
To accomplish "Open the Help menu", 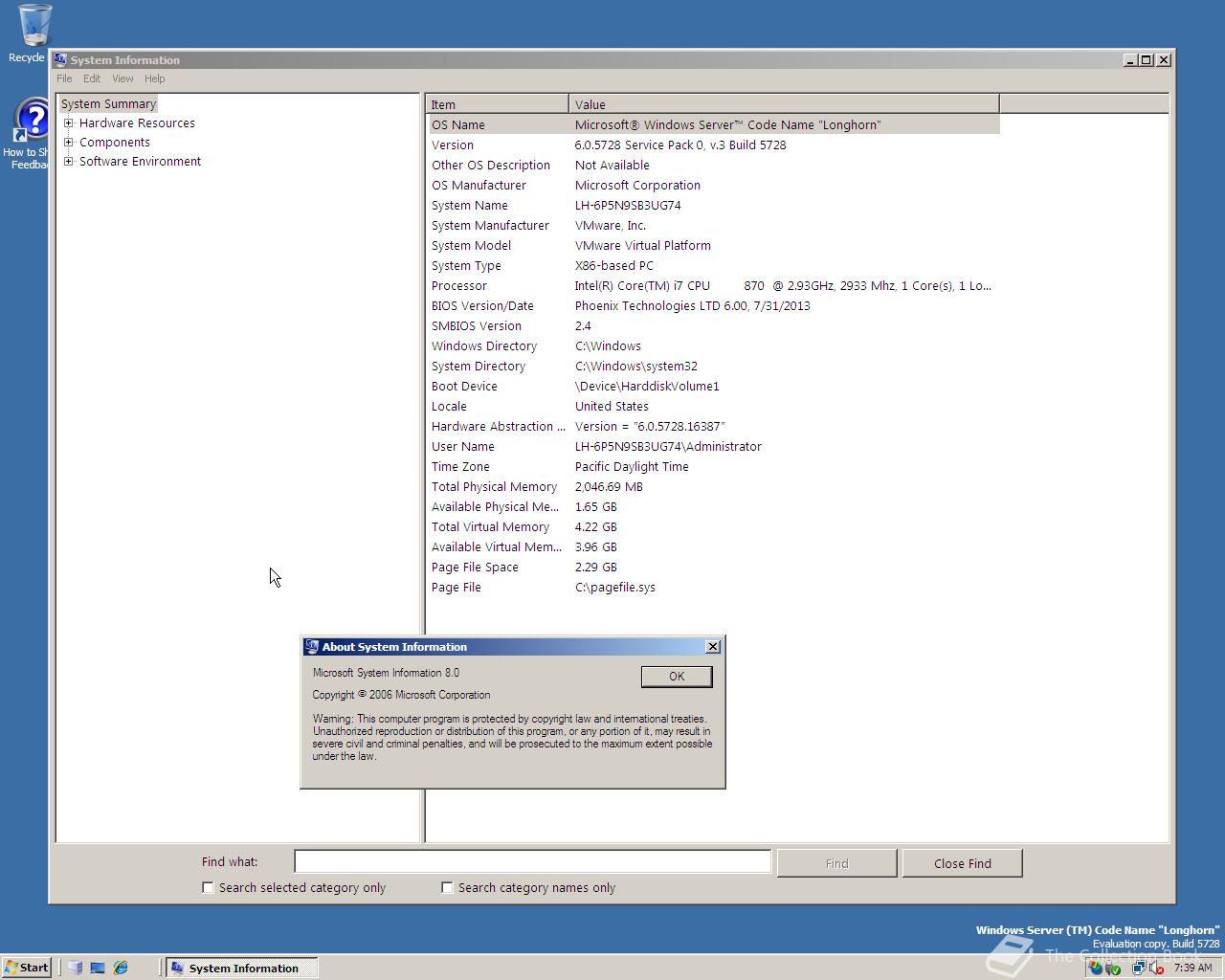I will tap(154, 78).
